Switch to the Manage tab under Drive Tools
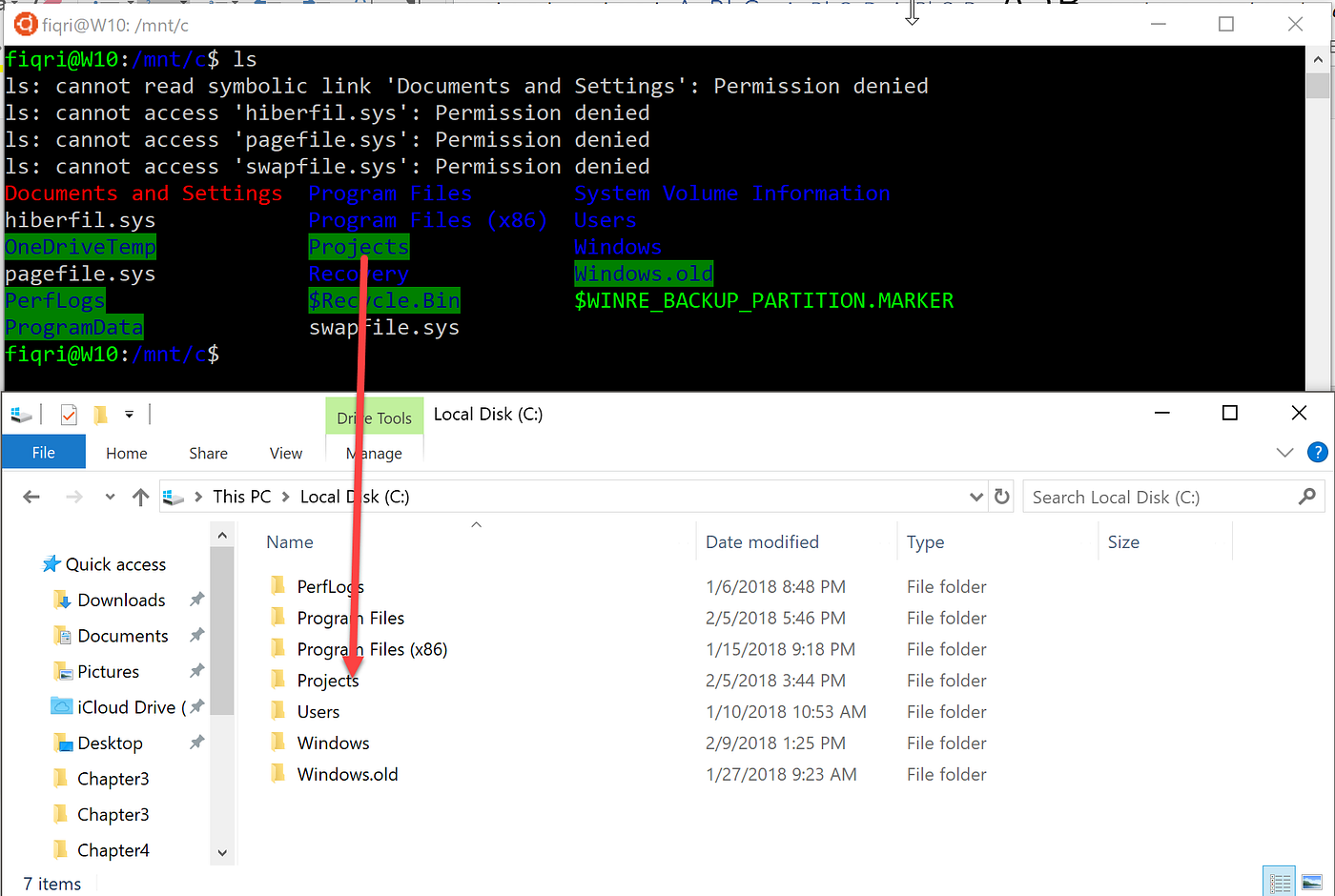Image resolution: width=1335 pixels, height=896 pixels. click(x=374, y=453)
